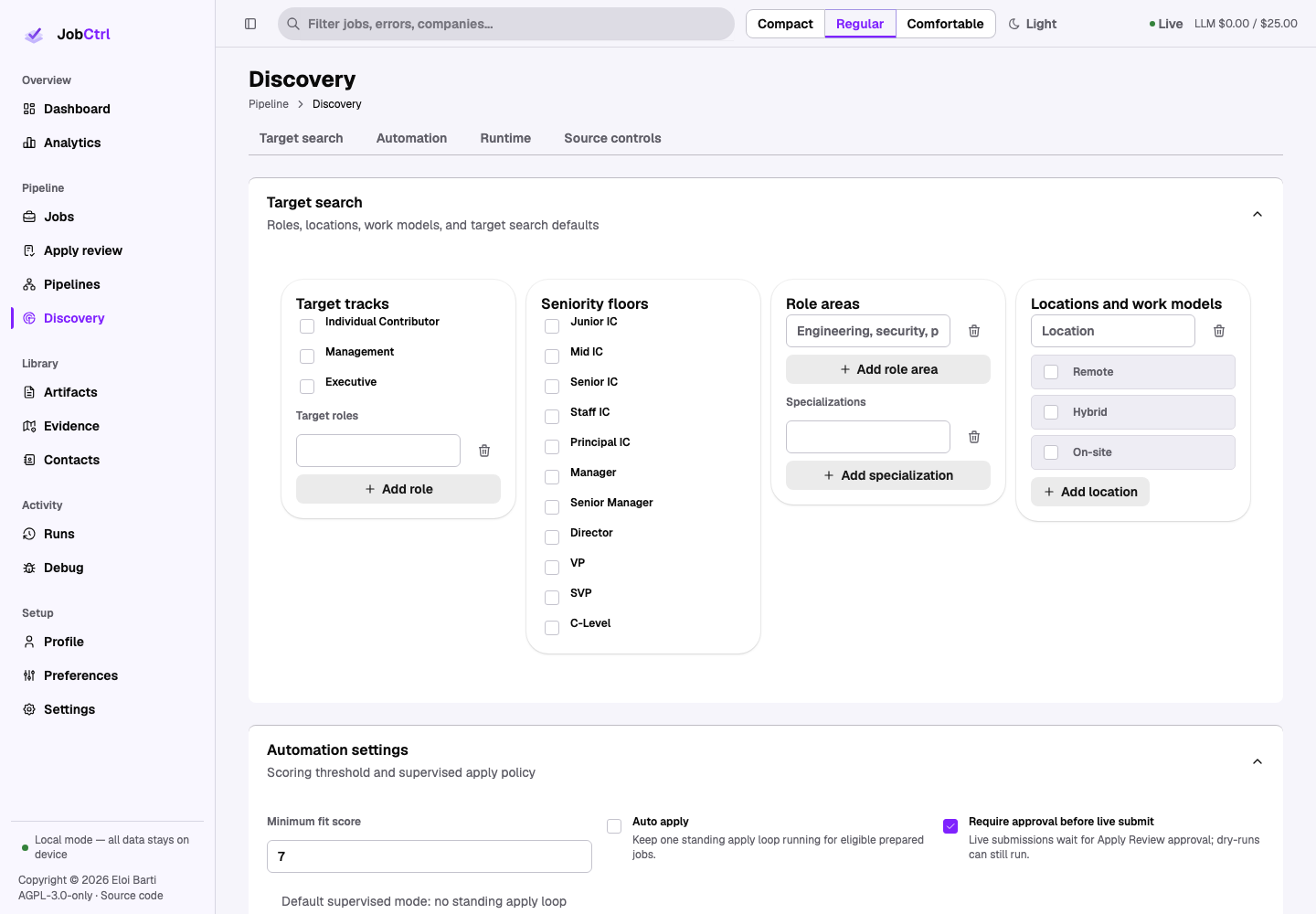Click the Add location button
The image size is (1316, 914).
[x=1090, y=492]
